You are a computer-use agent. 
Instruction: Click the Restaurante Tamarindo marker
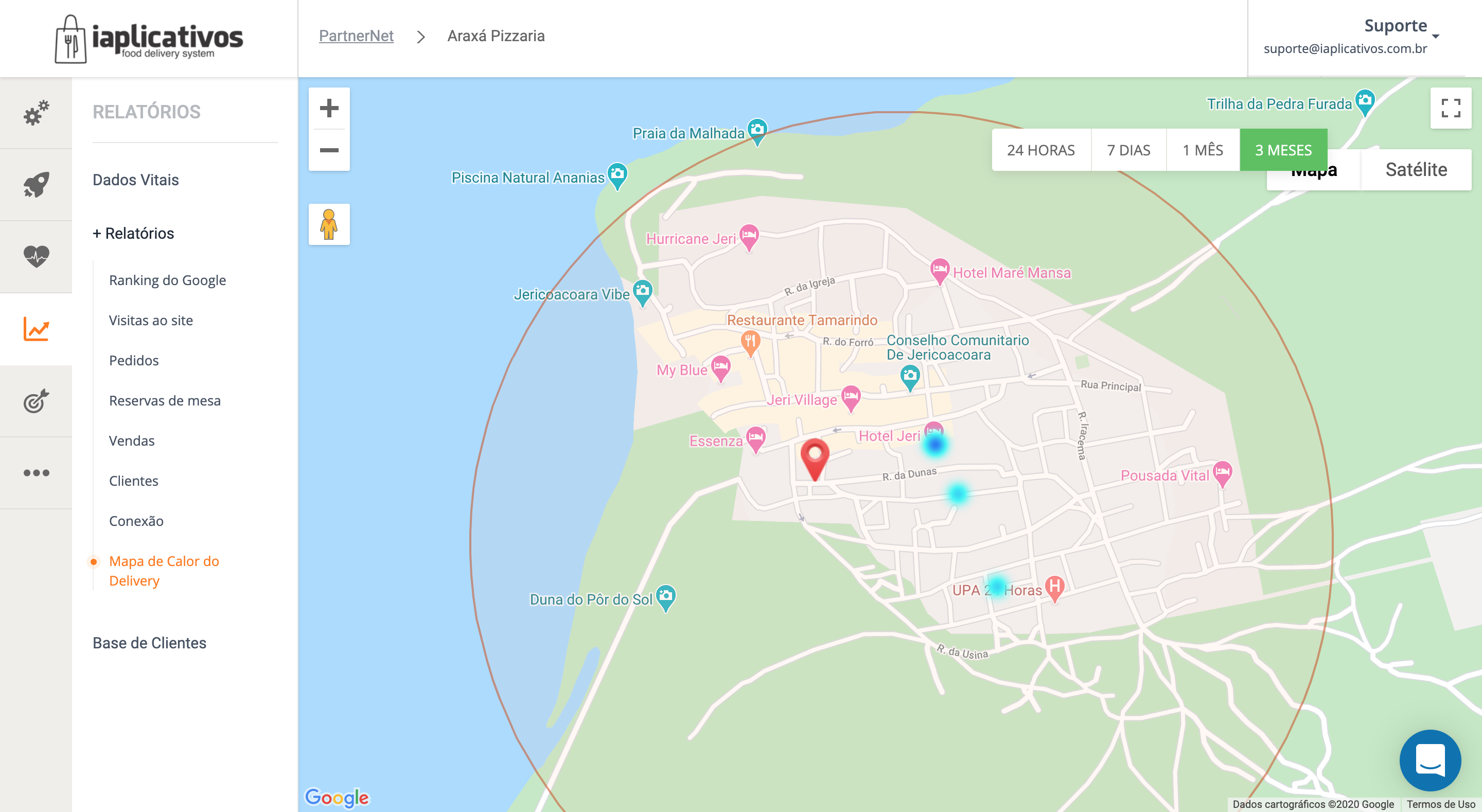click(750, 344)
